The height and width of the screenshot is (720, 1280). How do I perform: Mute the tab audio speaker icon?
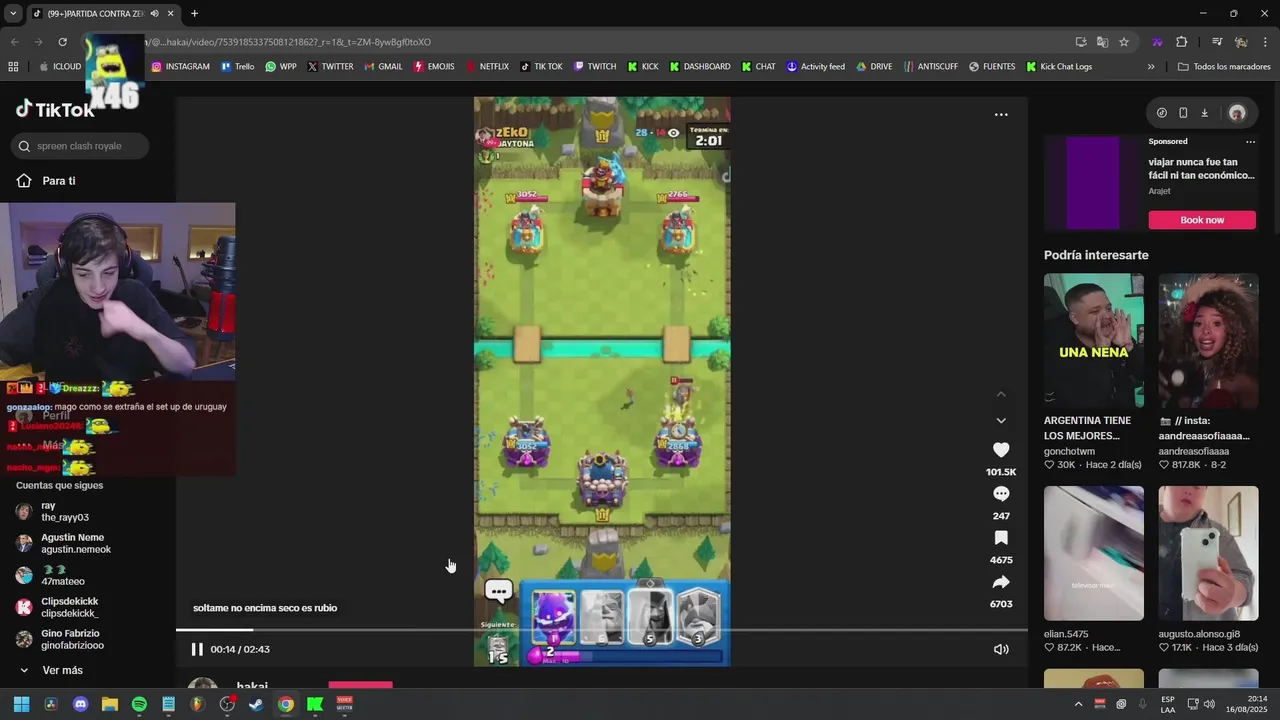(154, 14)
